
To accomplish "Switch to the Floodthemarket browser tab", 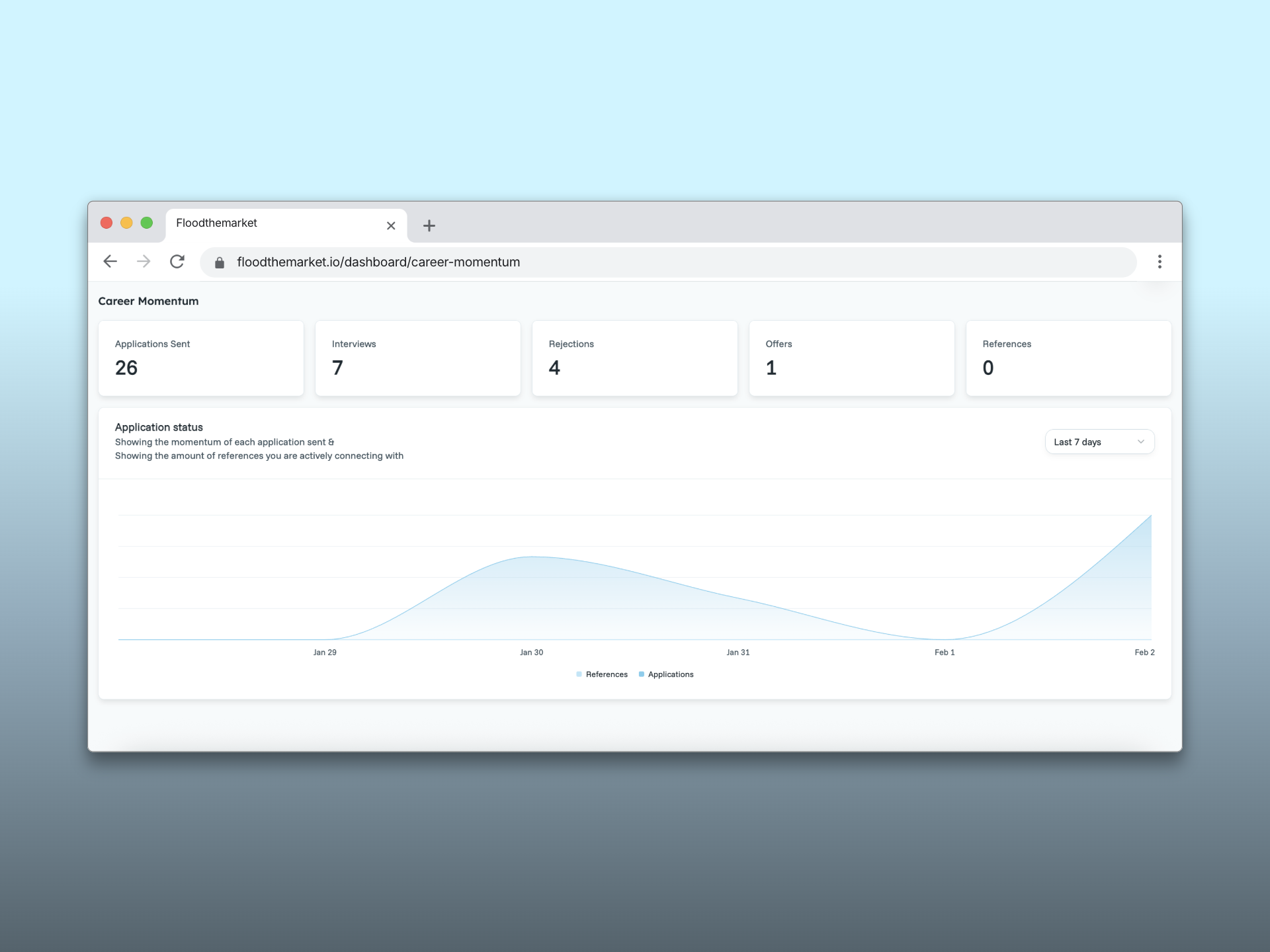I will pos(265,223).
